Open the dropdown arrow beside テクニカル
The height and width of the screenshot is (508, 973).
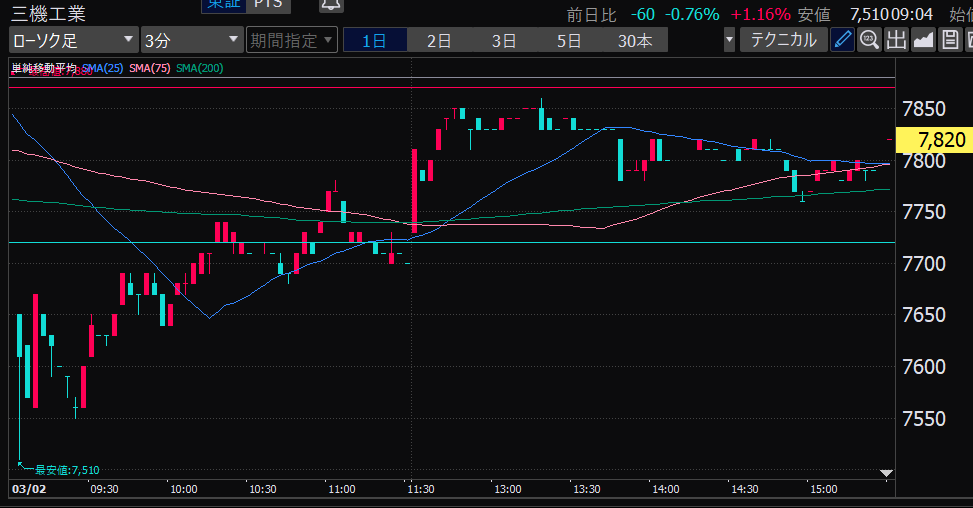pyautogui.click(x=729, y=40)
